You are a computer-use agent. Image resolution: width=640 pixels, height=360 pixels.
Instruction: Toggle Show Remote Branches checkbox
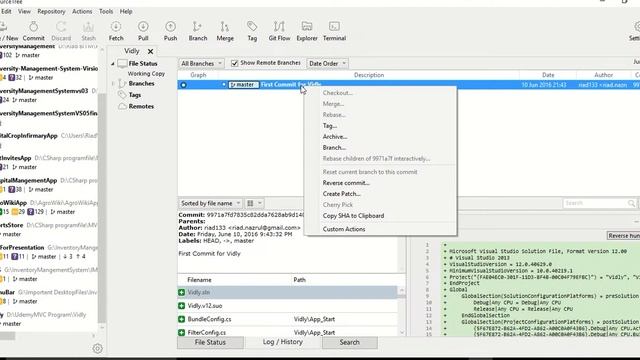coord(234,63)
